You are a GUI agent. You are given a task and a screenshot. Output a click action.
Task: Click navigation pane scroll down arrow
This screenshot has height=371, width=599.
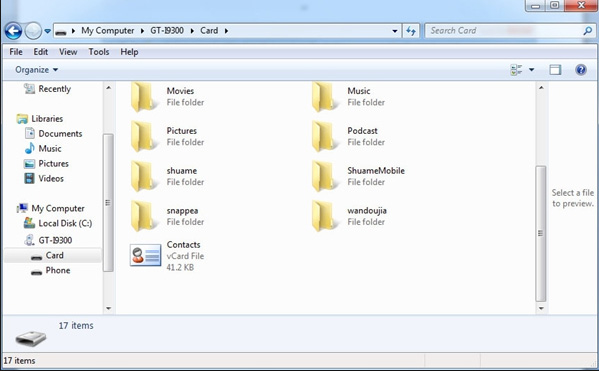108,308
